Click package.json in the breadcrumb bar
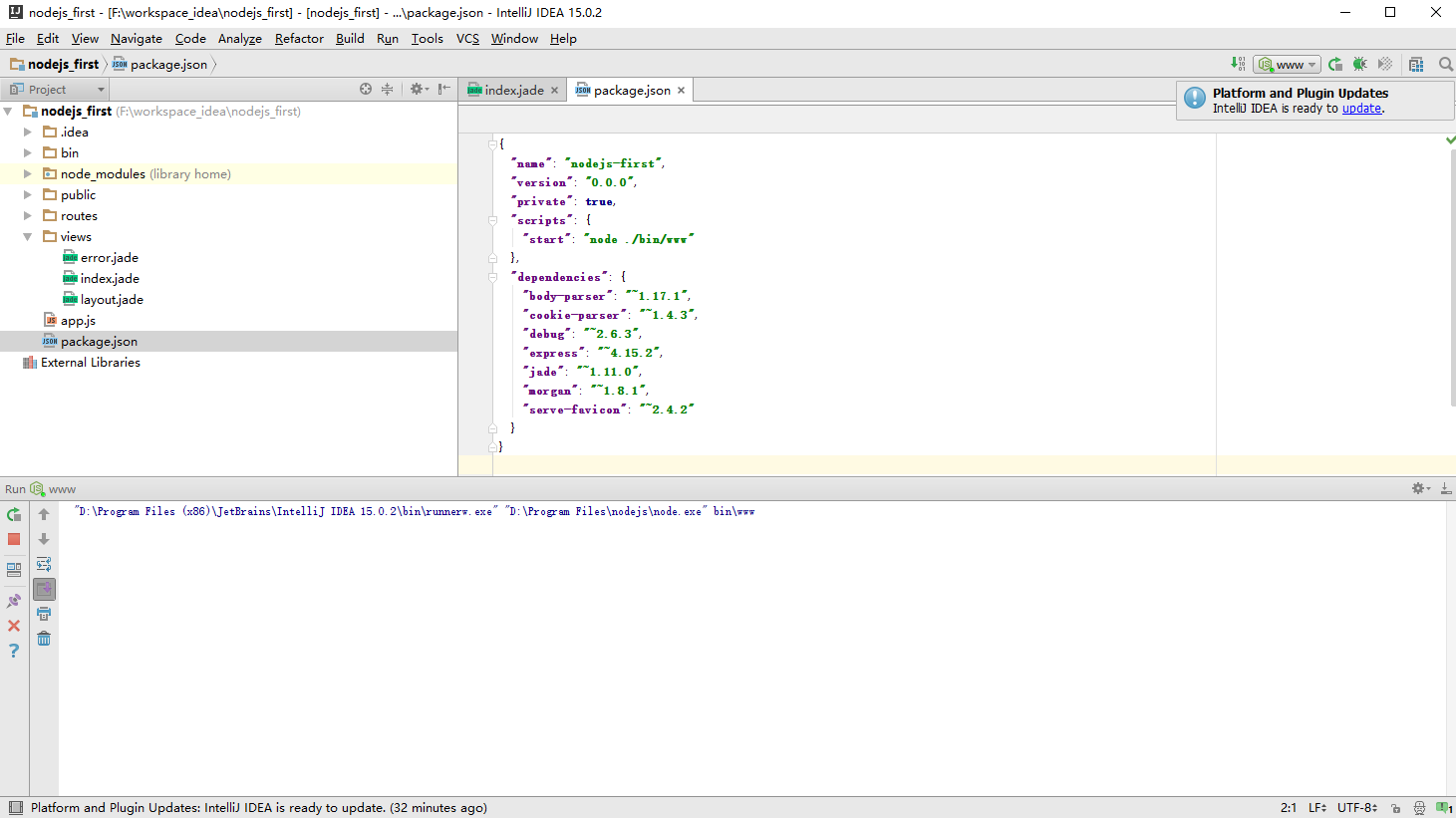1456x818 pixels. (x=160, y=64)
